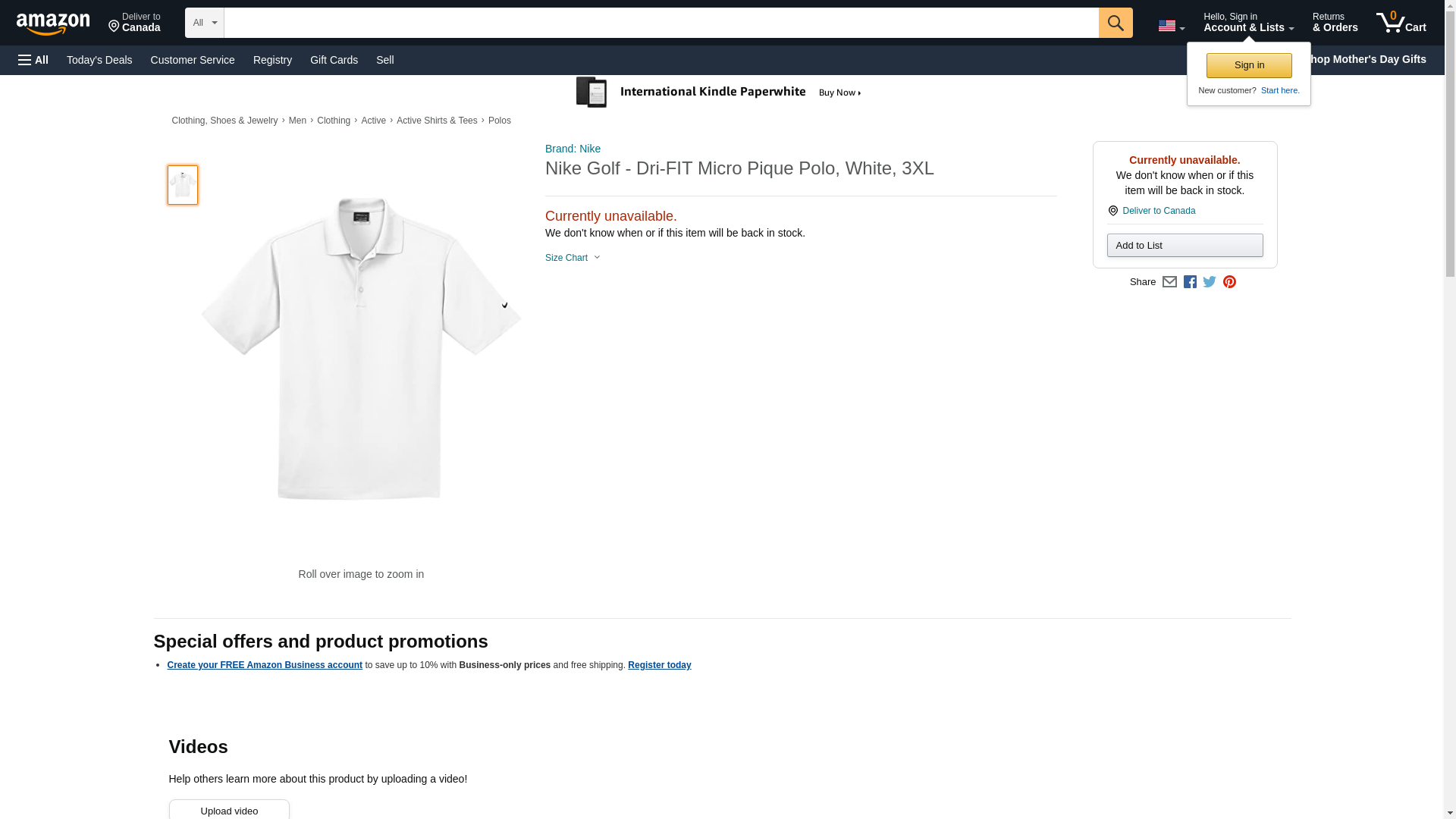The image size is (1456, 819).
Task: Expand the Size Chart
Action: point(573,258)
